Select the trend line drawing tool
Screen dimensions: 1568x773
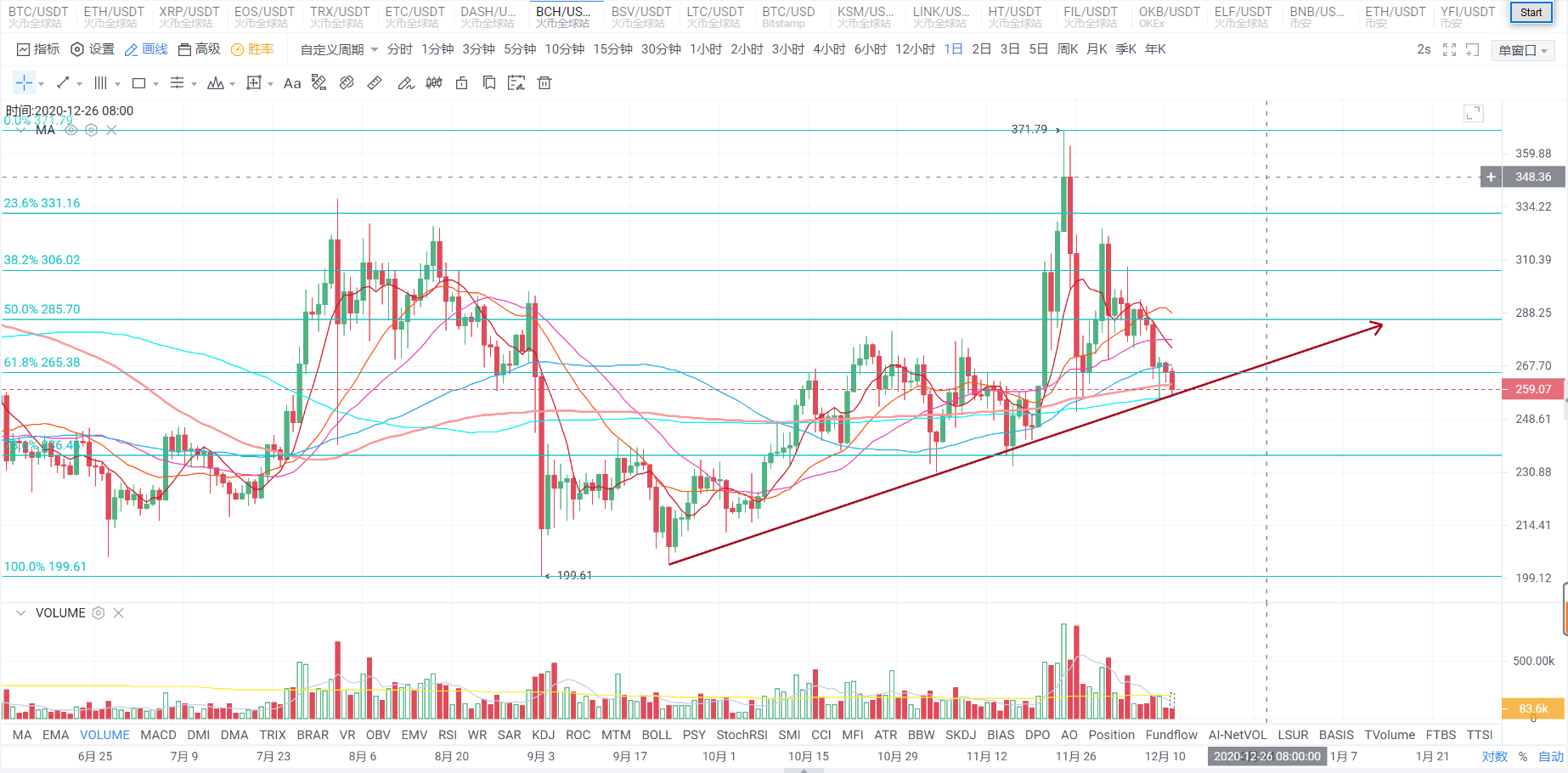click(x=63, y=82)
